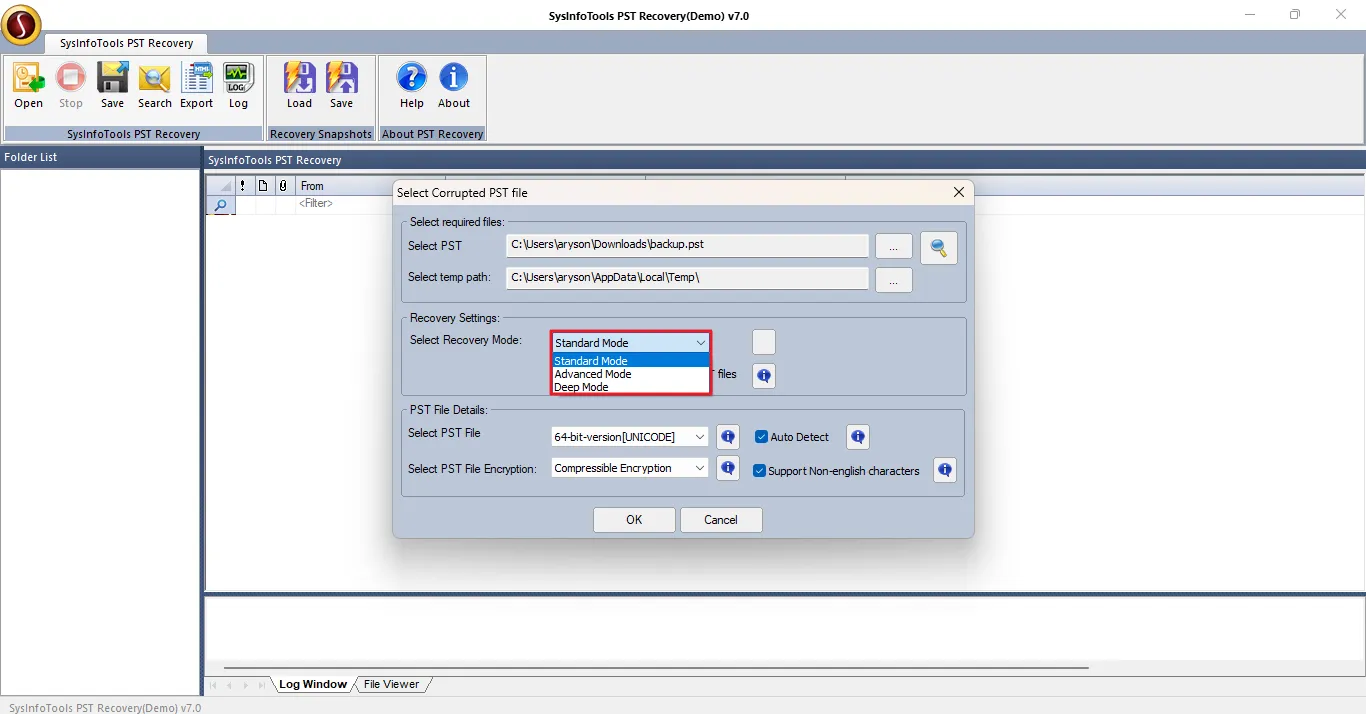The width and height of the screenshot is (1366, 714).
Task: Choose Deep Mode from the list
Action: click(x=631, y=387)
